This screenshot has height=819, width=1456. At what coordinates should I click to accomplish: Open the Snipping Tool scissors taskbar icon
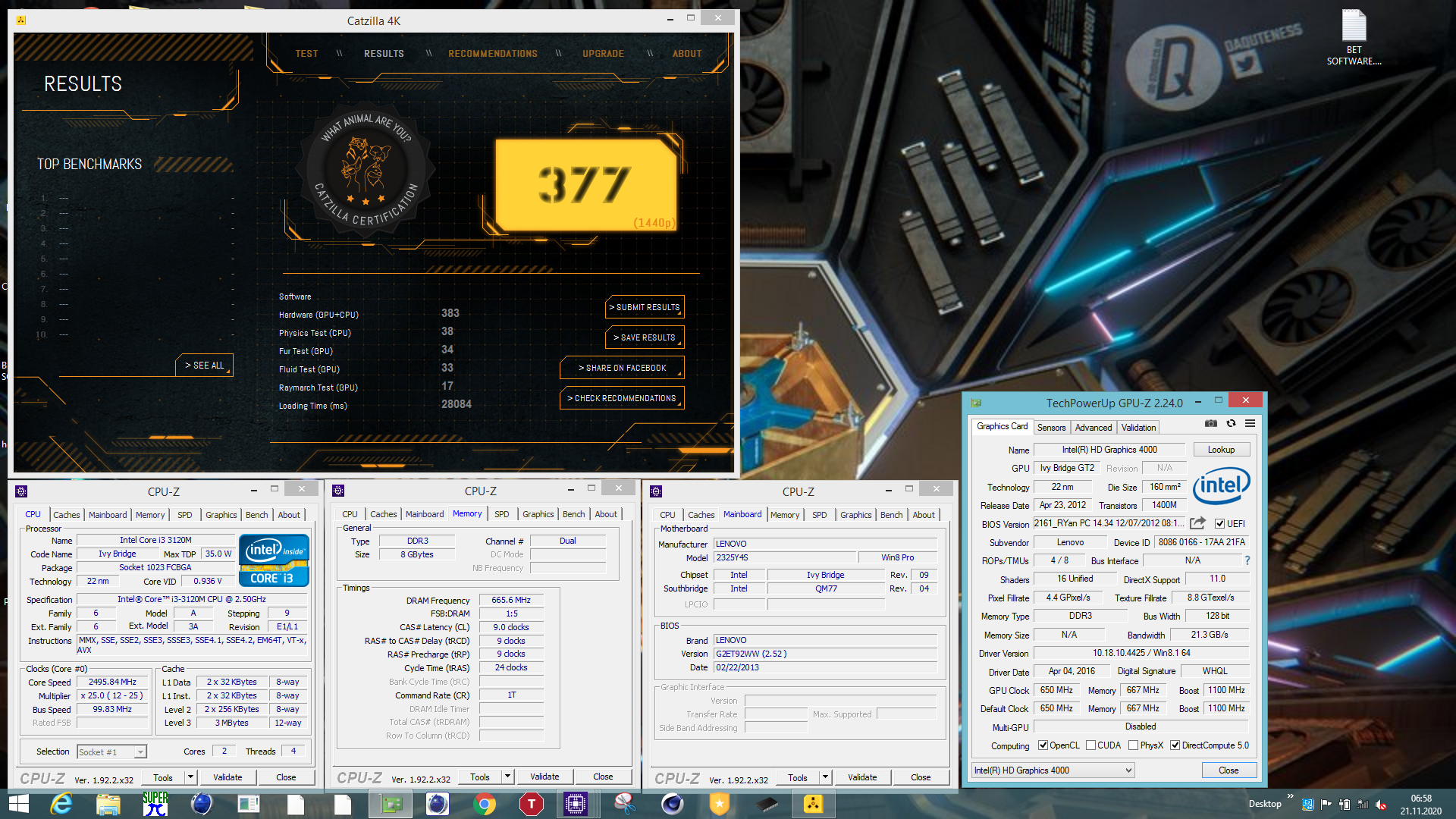pos(625,804)
